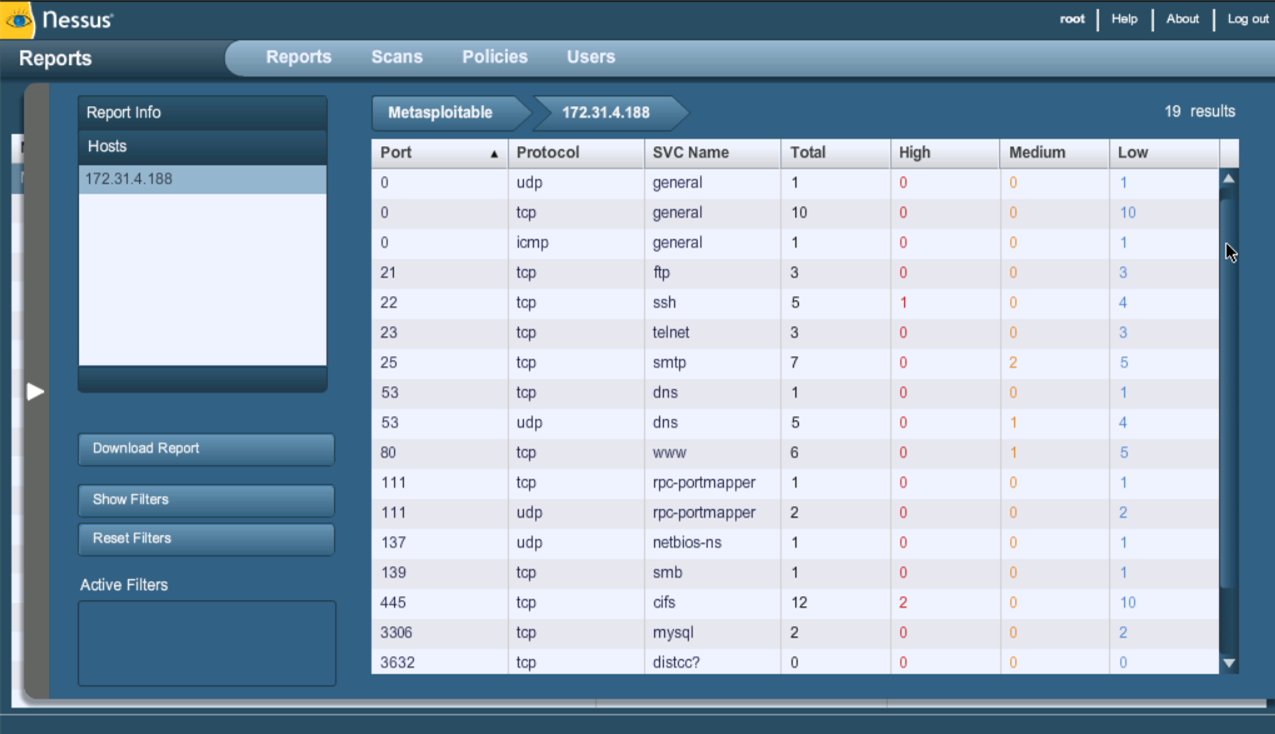Go to the Users tab
Screen dimensions: 1275x734
pos(591,57)
